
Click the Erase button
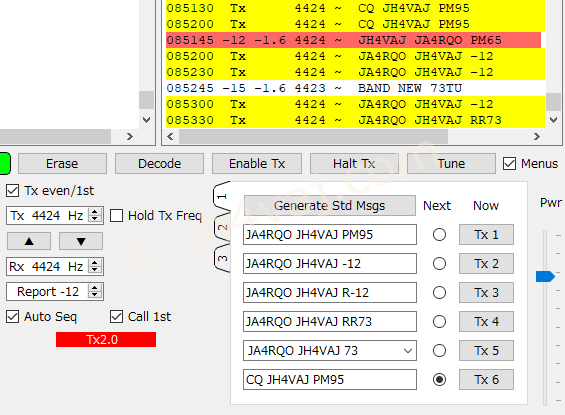[x=62, y=164]
